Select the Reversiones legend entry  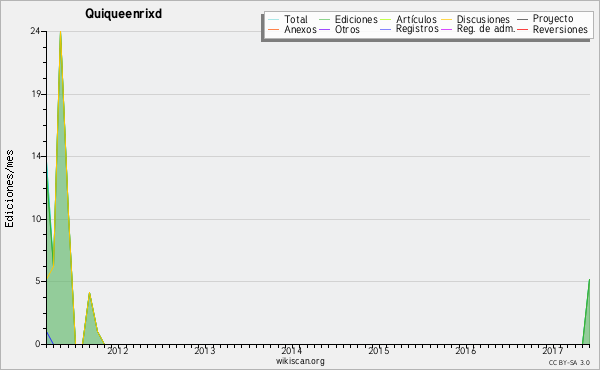tap(560, 29)
